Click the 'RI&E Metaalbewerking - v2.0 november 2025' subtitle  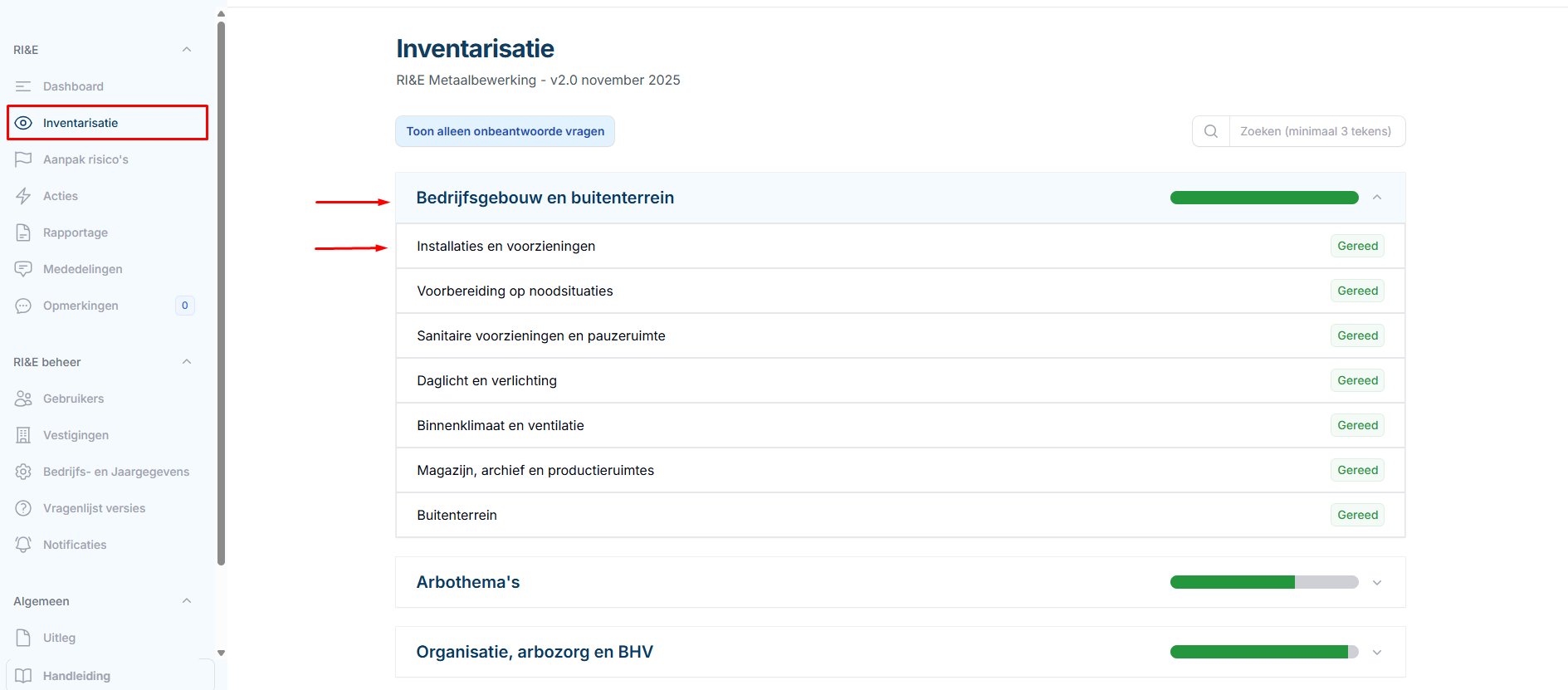coord(538,80)
